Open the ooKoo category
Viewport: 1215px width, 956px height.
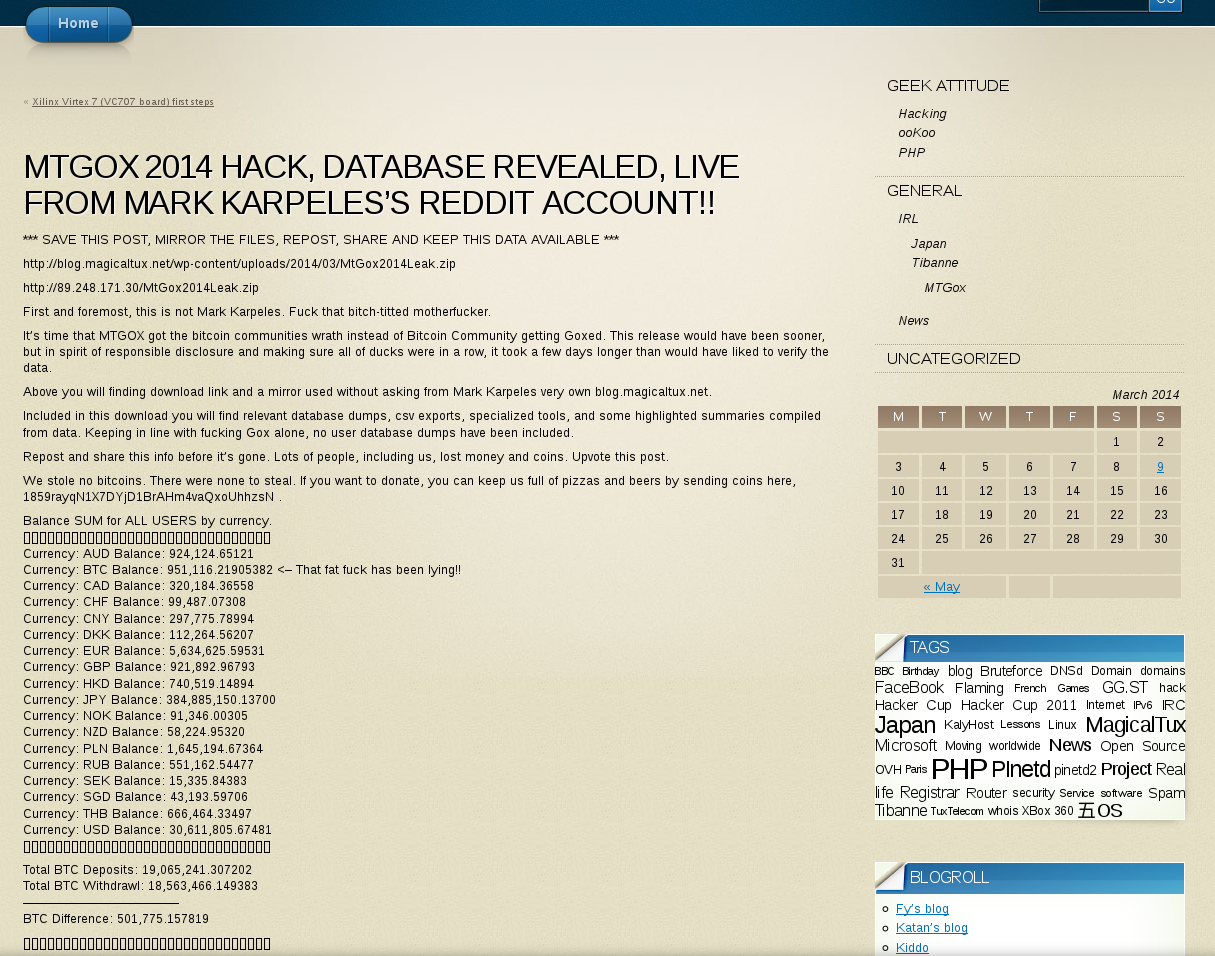click(916, 133)
